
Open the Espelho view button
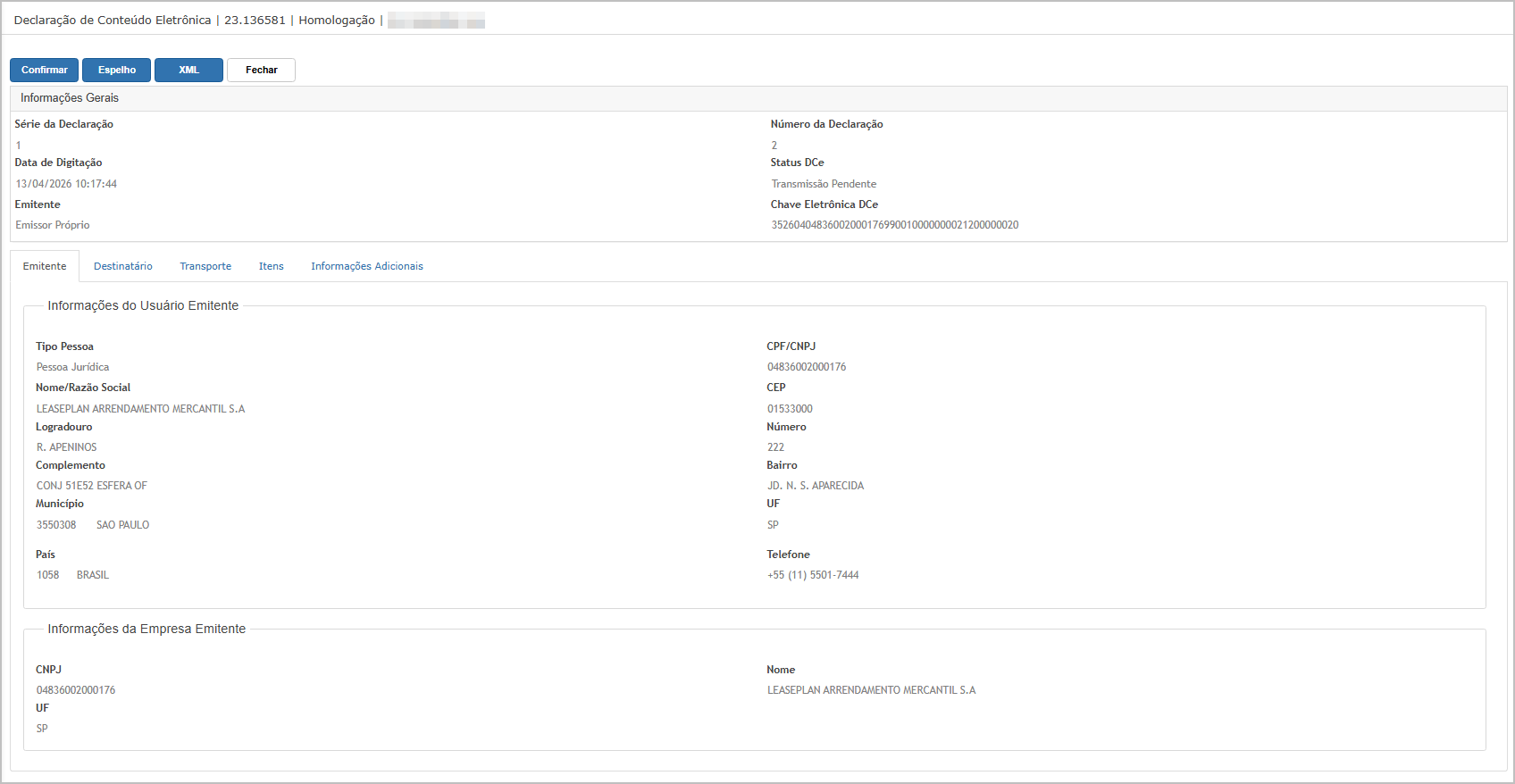tap(116, 70)
